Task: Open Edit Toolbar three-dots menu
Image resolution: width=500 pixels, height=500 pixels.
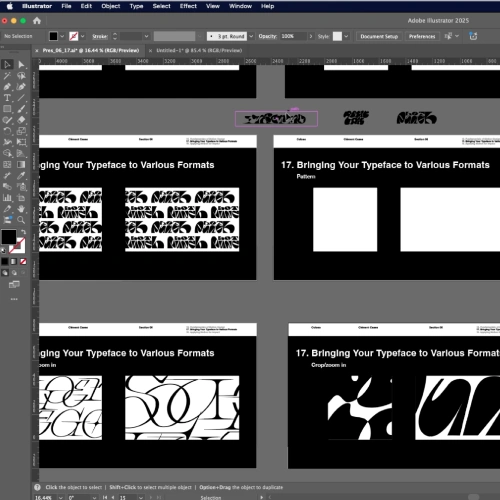Action: pos(14,299)
